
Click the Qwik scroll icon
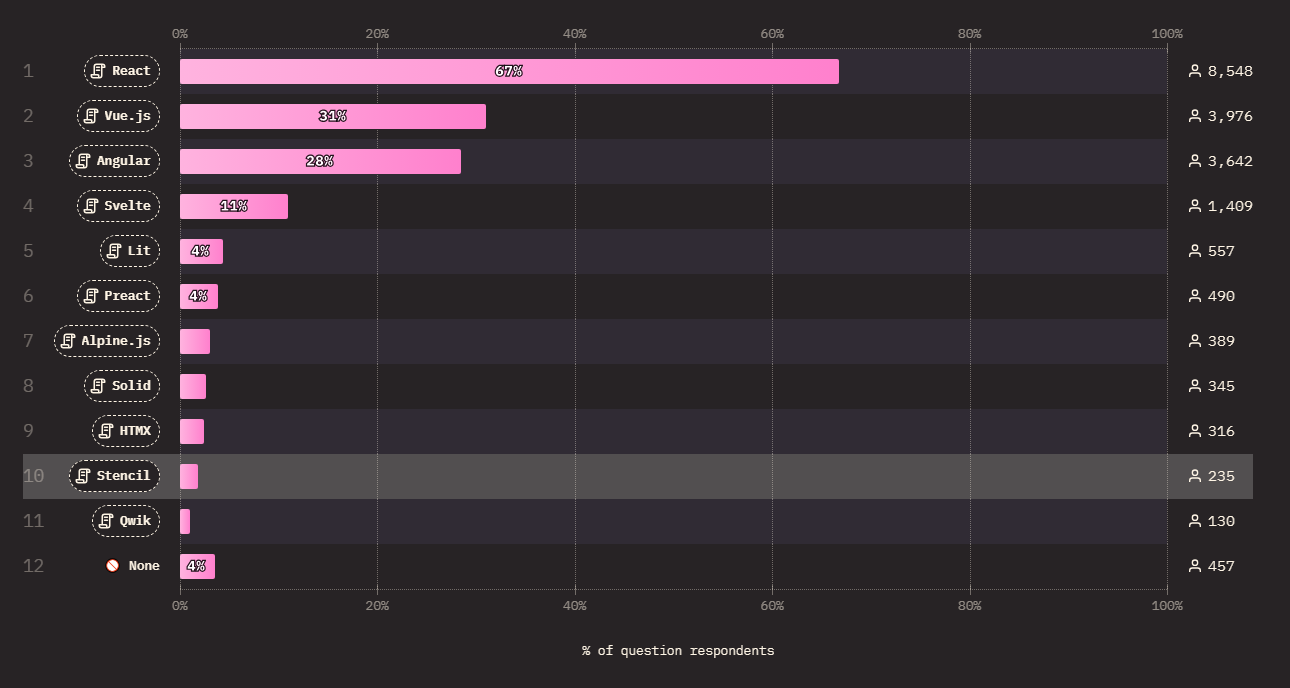(106, 521)
